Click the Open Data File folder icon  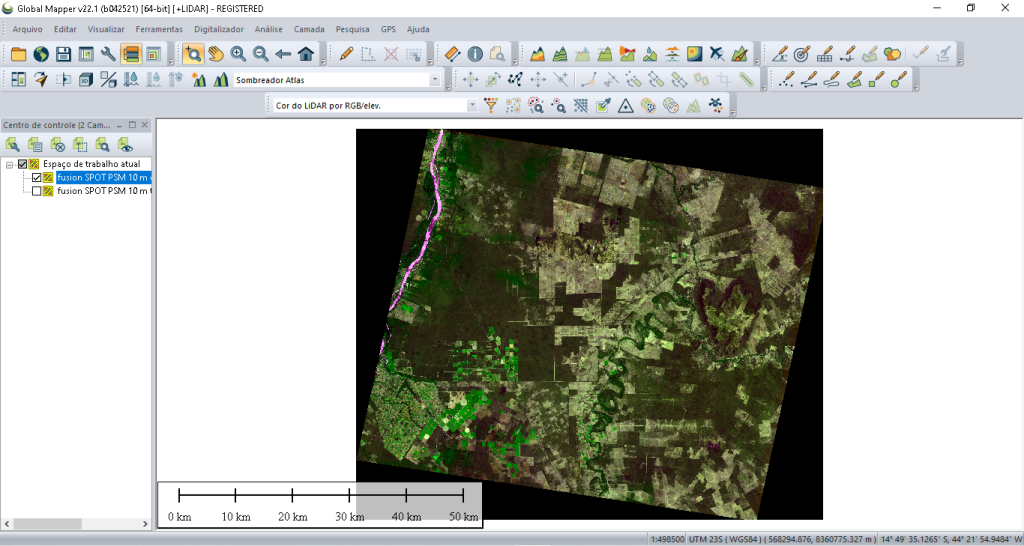18,54
